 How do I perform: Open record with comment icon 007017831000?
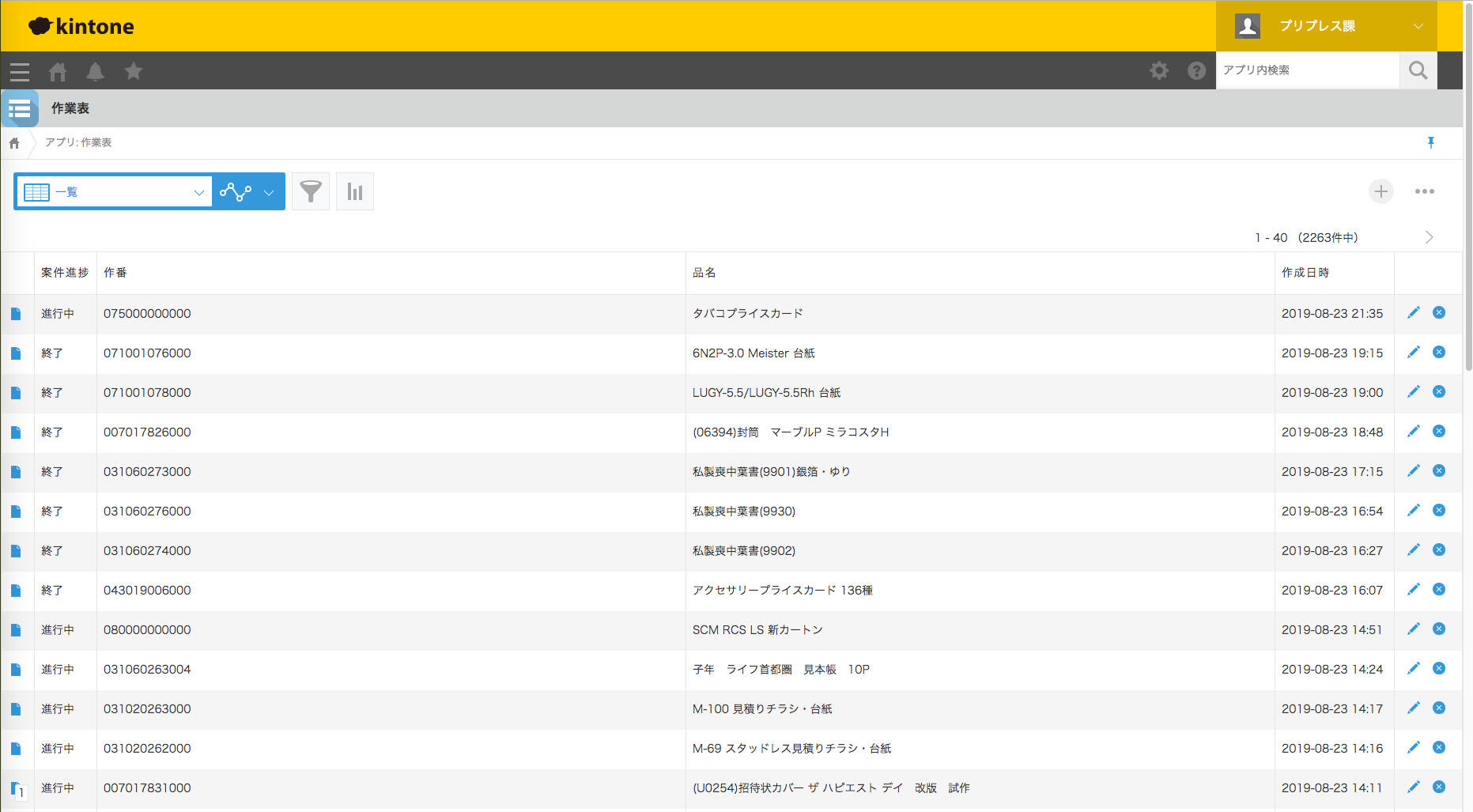tap(18, 789)
